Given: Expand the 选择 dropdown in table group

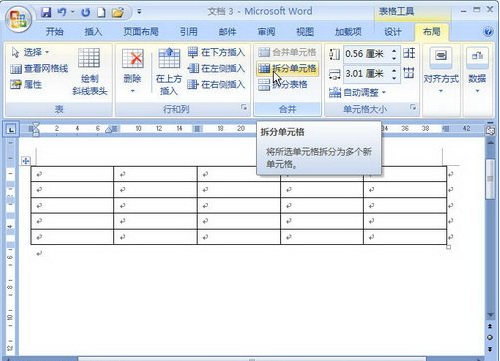Looking at the screenshot, I should [30, 52].
